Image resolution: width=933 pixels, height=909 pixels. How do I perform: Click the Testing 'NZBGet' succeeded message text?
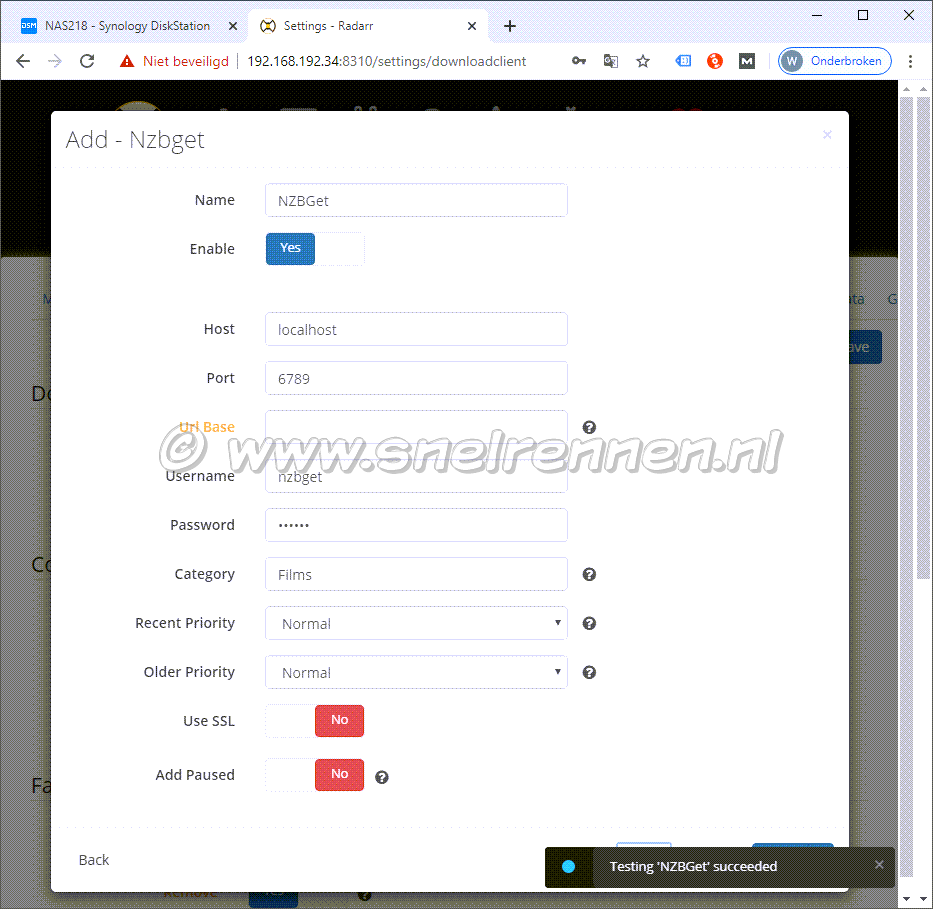click(x=693, y=866)
